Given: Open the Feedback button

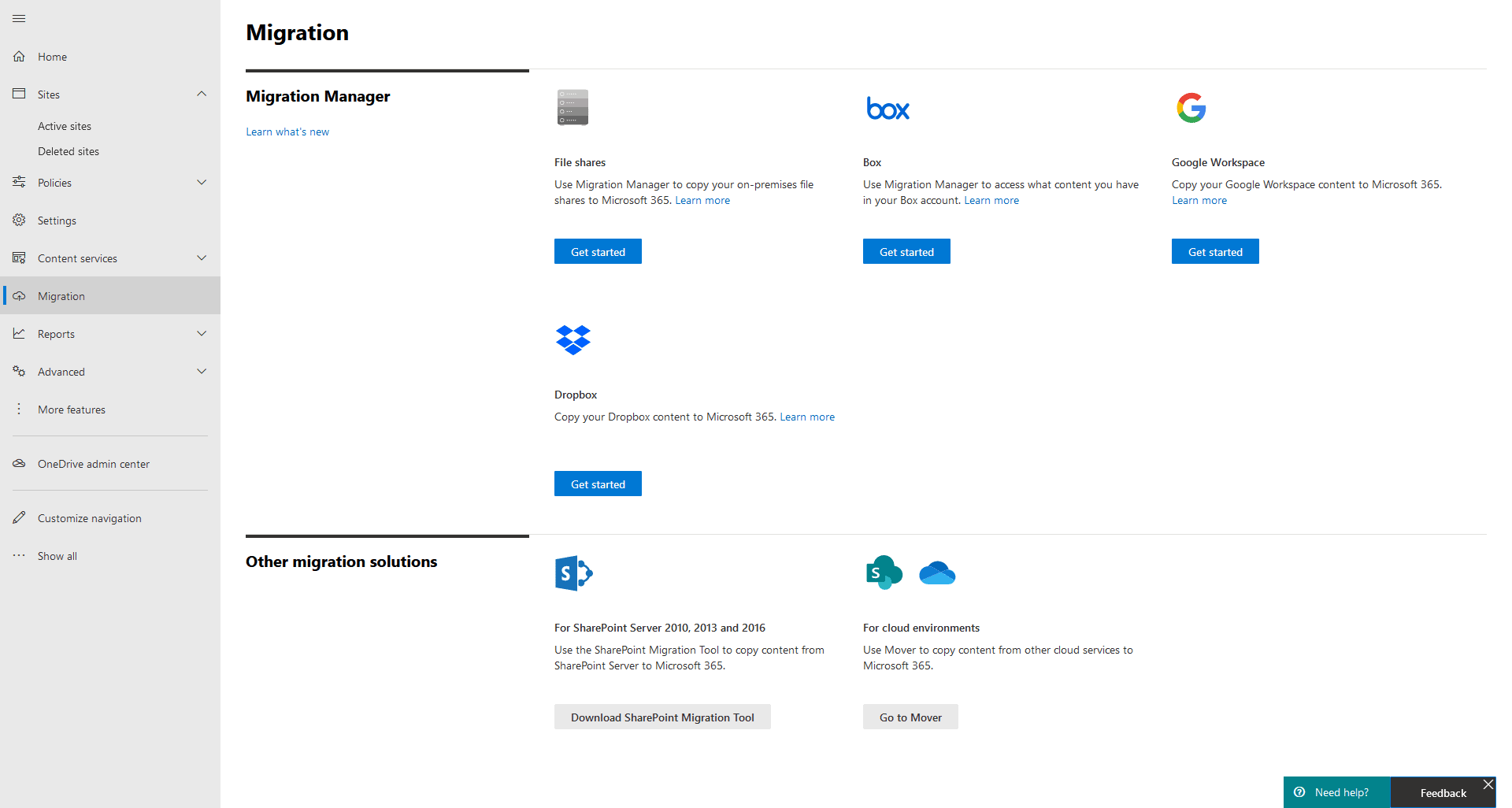Looking at the screenshot, I should pos(1443,793).
